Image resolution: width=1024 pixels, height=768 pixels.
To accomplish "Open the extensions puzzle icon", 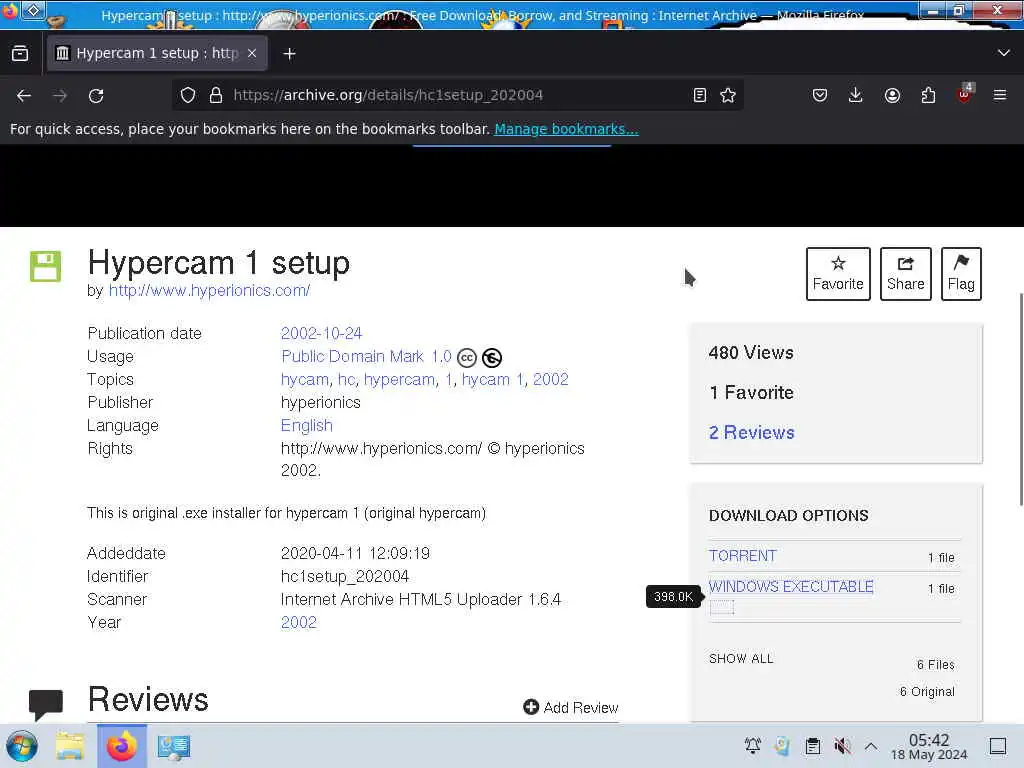I will click(928, 95).
